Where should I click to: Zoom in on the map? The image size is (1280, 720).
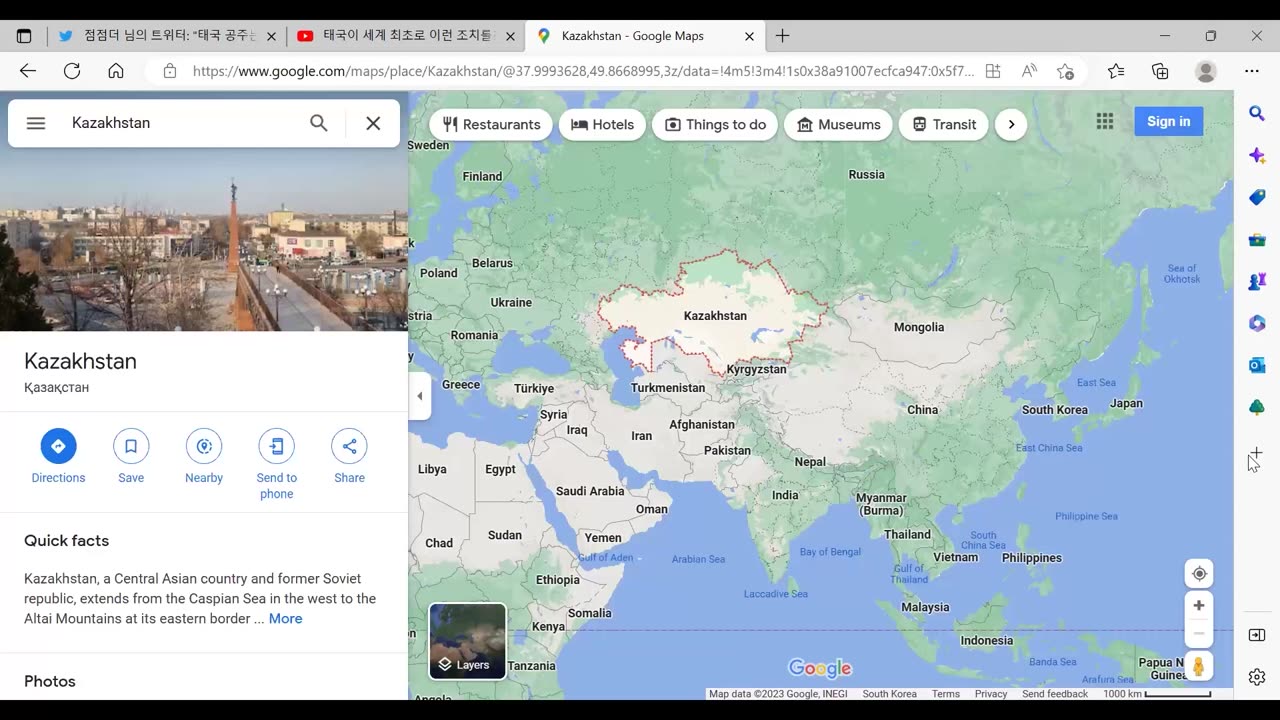[x=1199, y=605]
